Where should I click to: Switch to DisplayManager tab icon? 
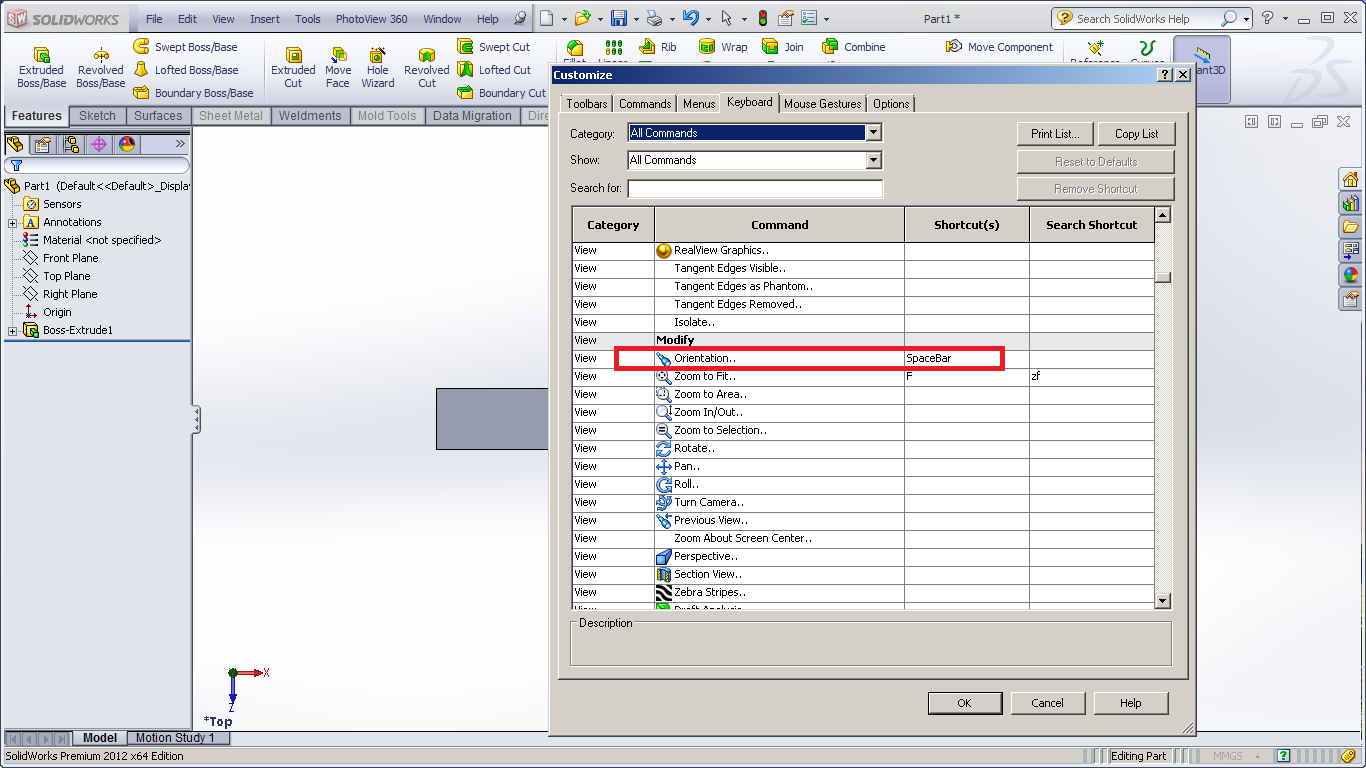(x=127, y=144)
